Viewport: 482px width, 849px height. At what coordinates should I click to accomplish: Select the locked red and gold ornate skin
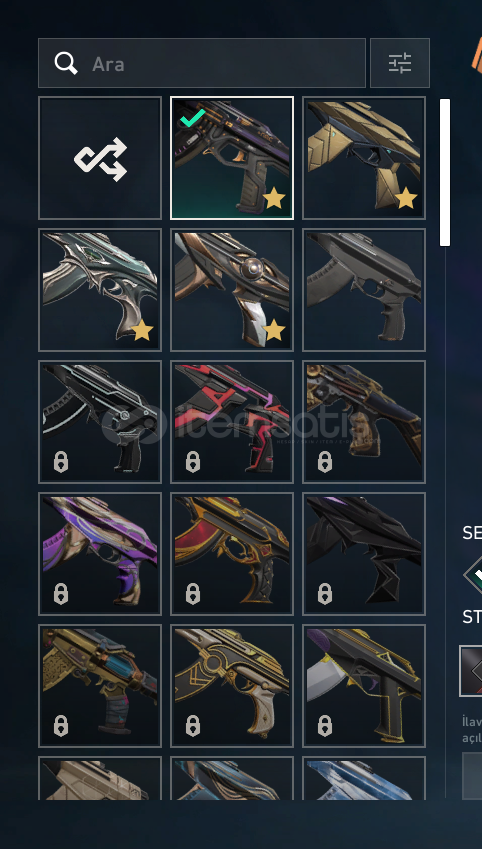[232, 554]
